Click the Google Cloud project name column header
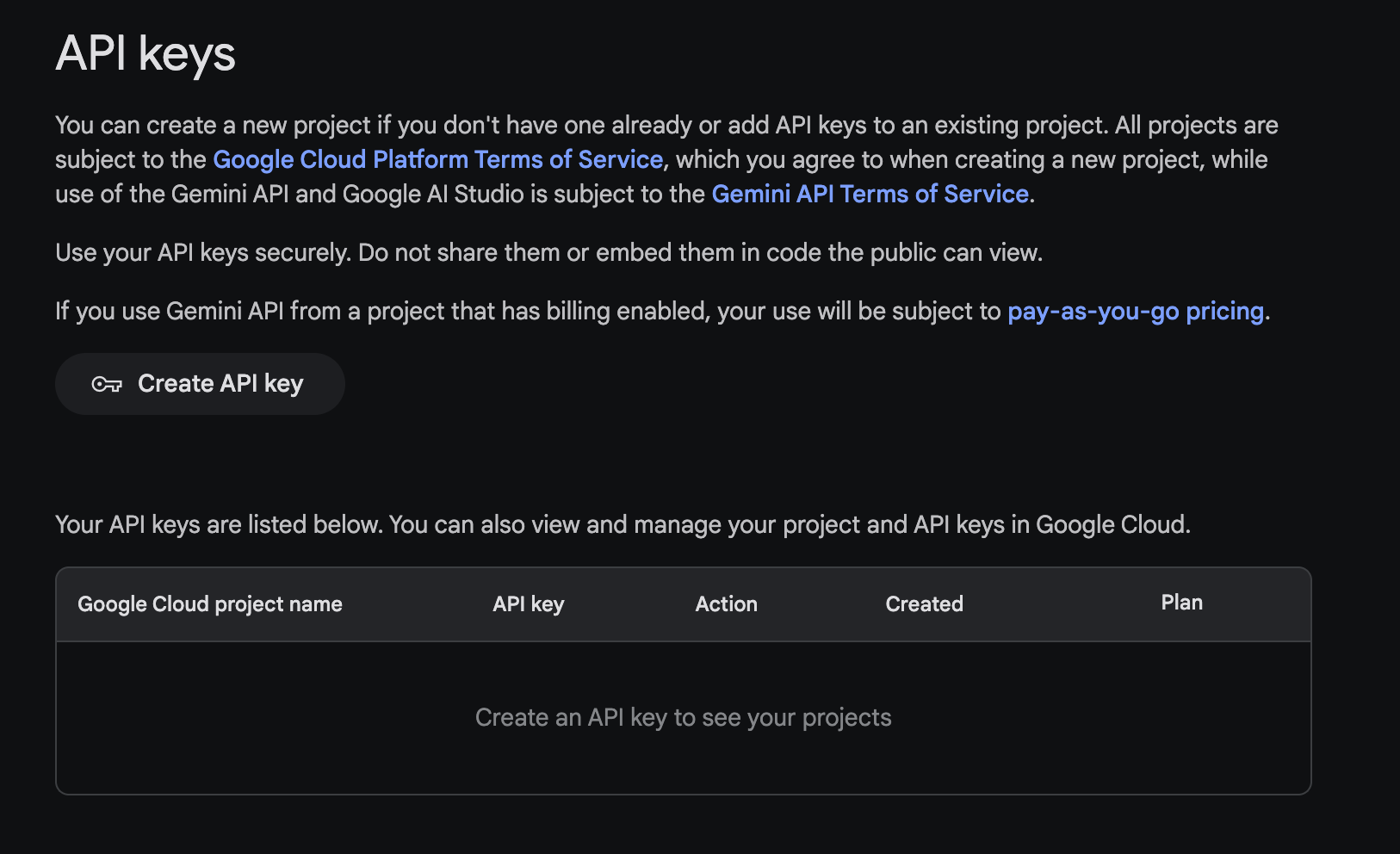 210,604
